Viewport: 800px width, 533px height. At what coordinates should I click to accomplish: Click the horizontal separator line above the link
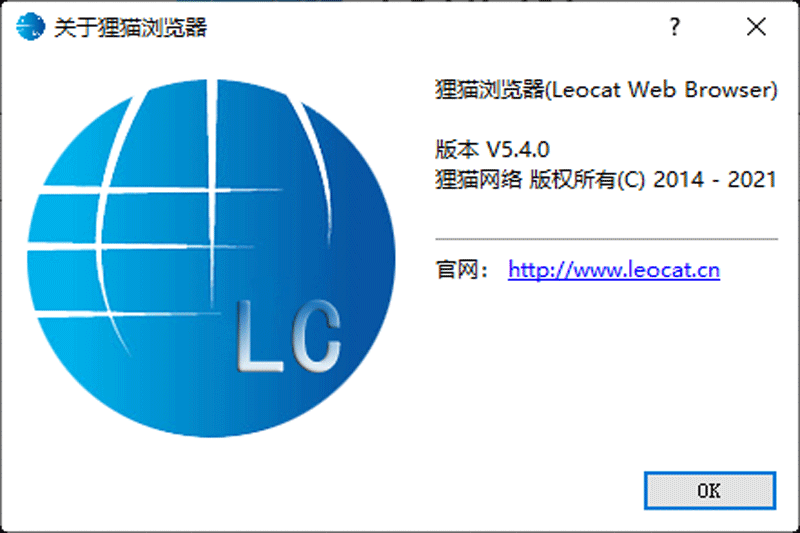[x=606, y=239]
